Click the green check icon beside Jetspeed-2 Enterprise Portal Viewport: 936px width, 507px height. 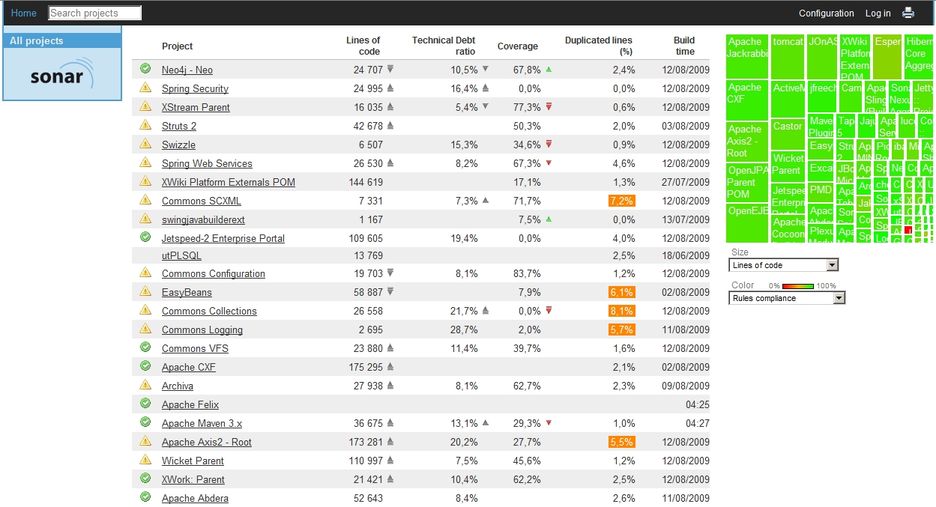tap(145, 237)
